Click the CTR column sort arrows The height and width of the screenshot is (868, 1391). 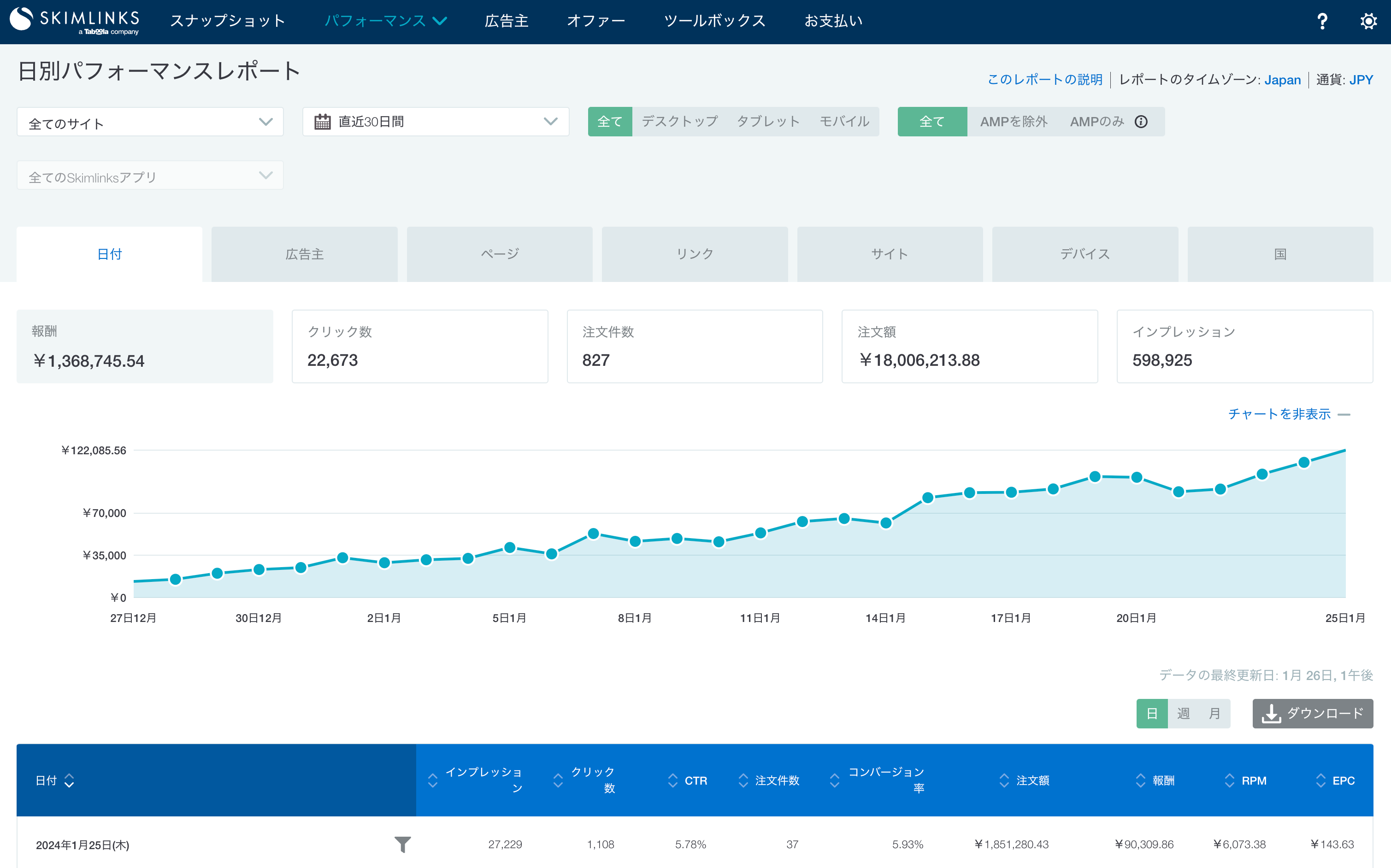[x=672, y=780]
